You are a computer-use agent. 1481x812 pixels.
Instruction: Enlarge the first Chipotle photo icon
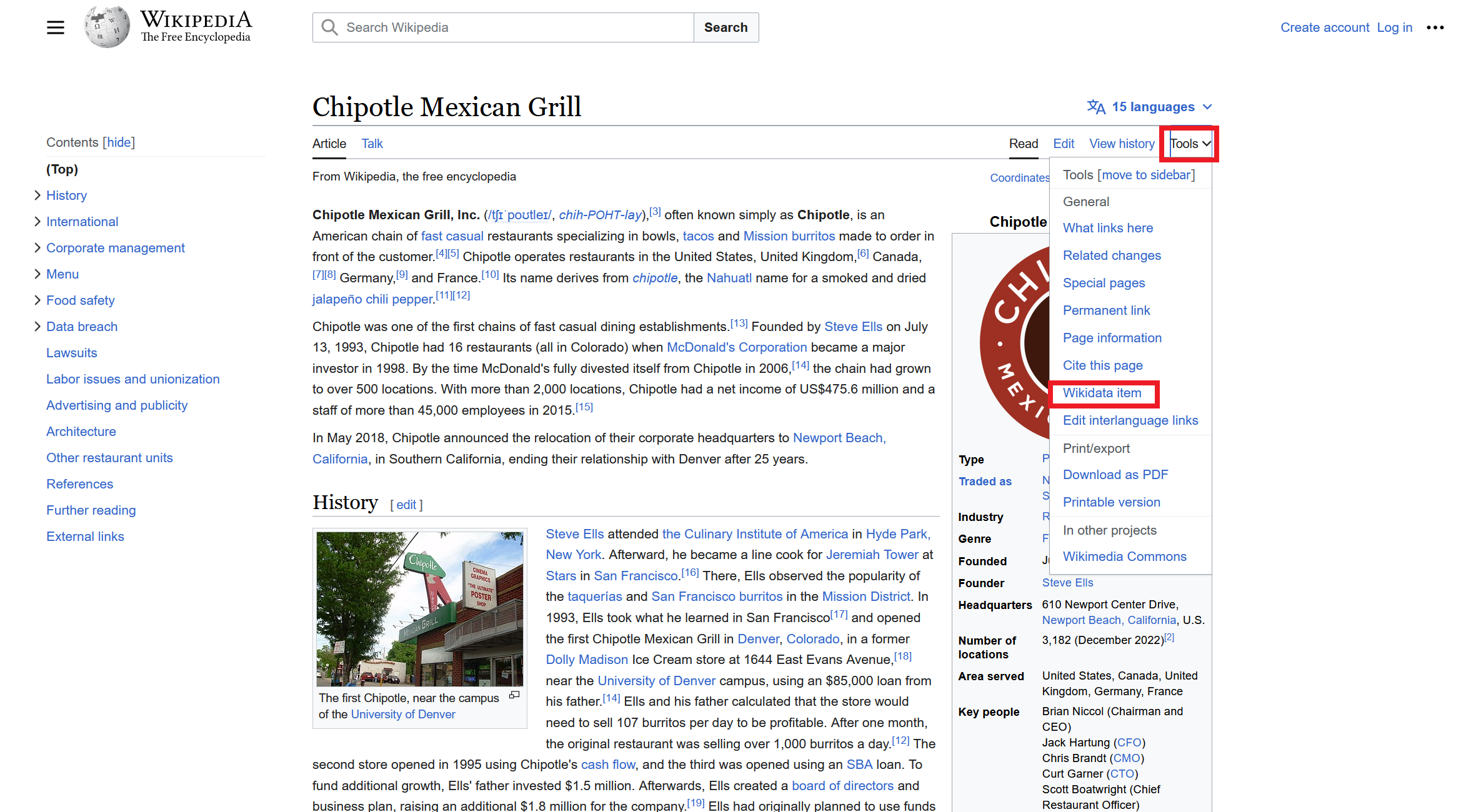coord(514,695)
